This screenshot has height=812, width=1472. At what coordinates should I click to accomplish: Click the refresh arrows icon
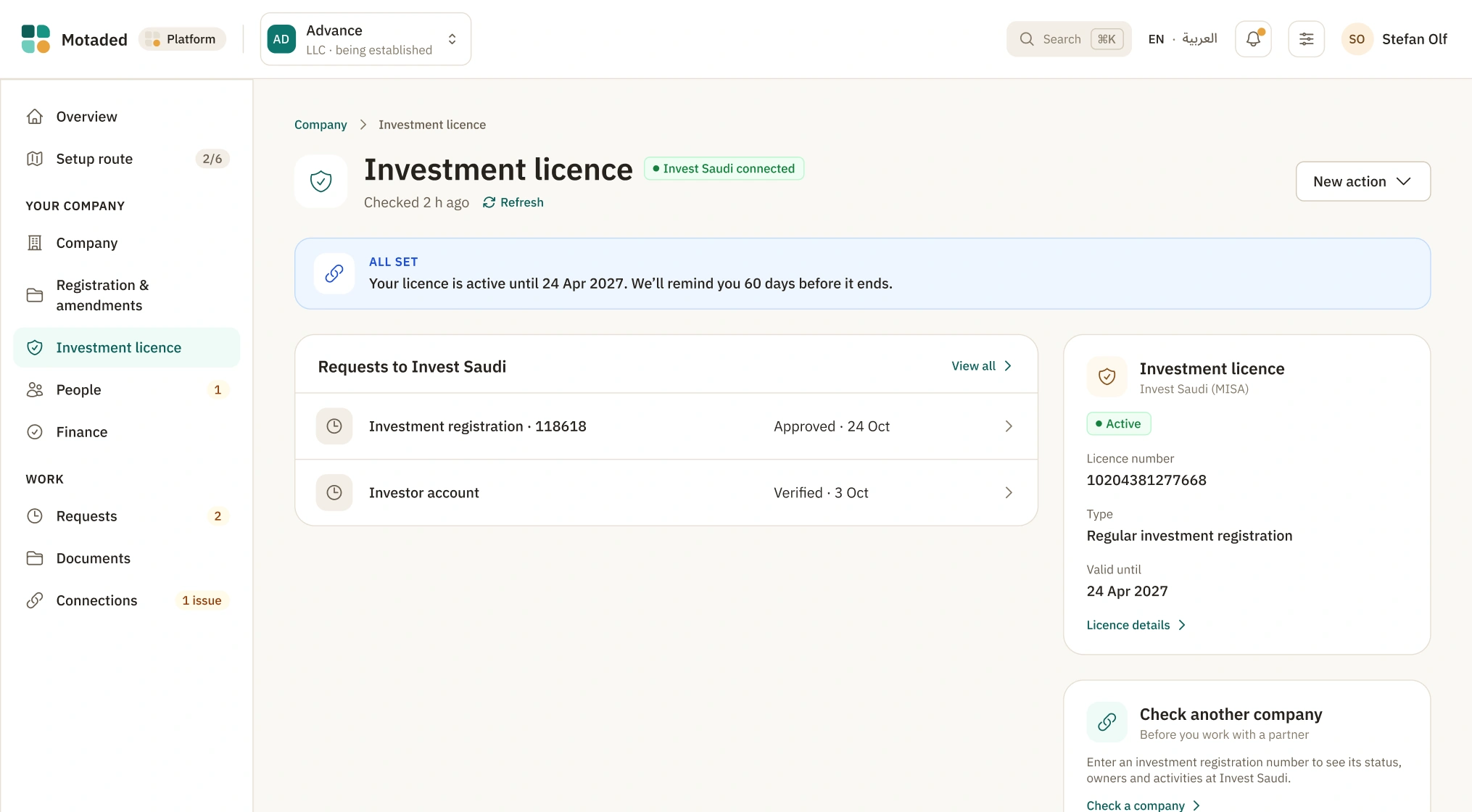489,202
